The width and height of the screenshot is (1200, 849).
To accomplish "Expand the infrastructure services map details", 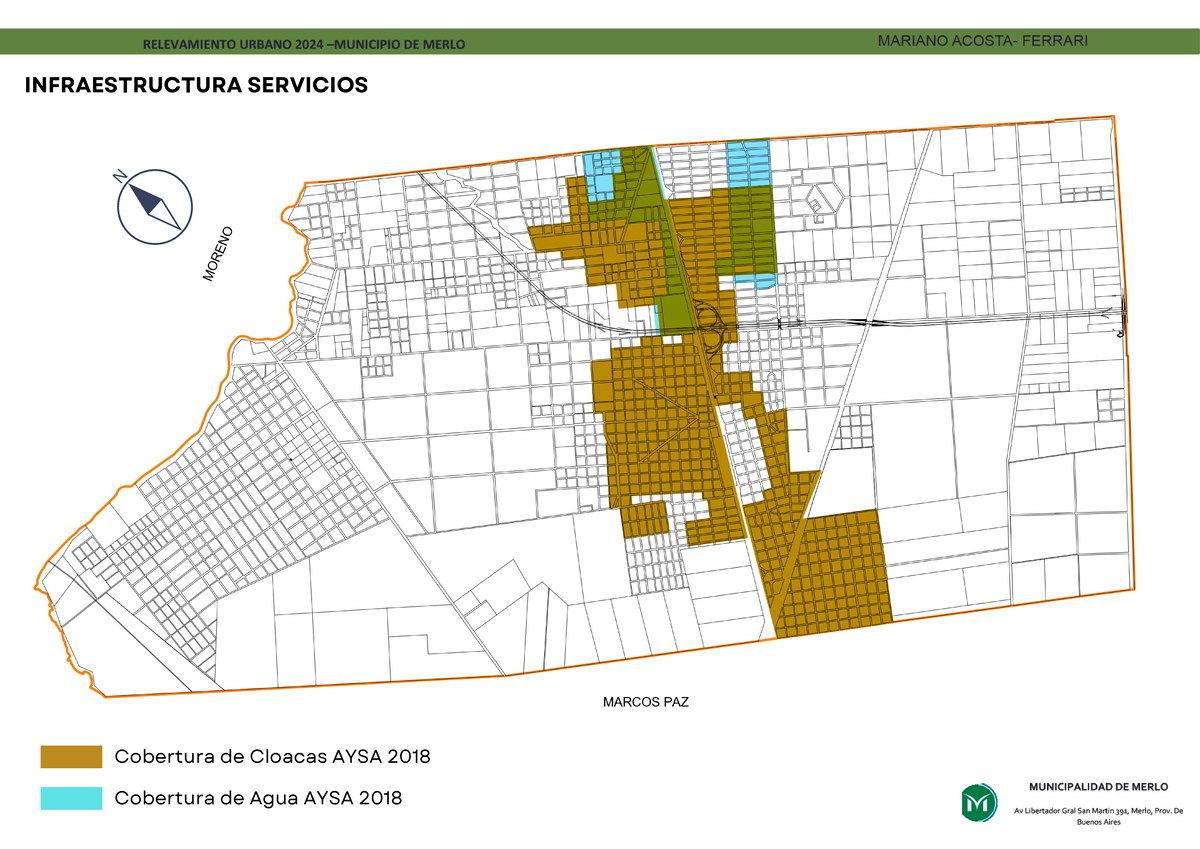I will (600, 420).
